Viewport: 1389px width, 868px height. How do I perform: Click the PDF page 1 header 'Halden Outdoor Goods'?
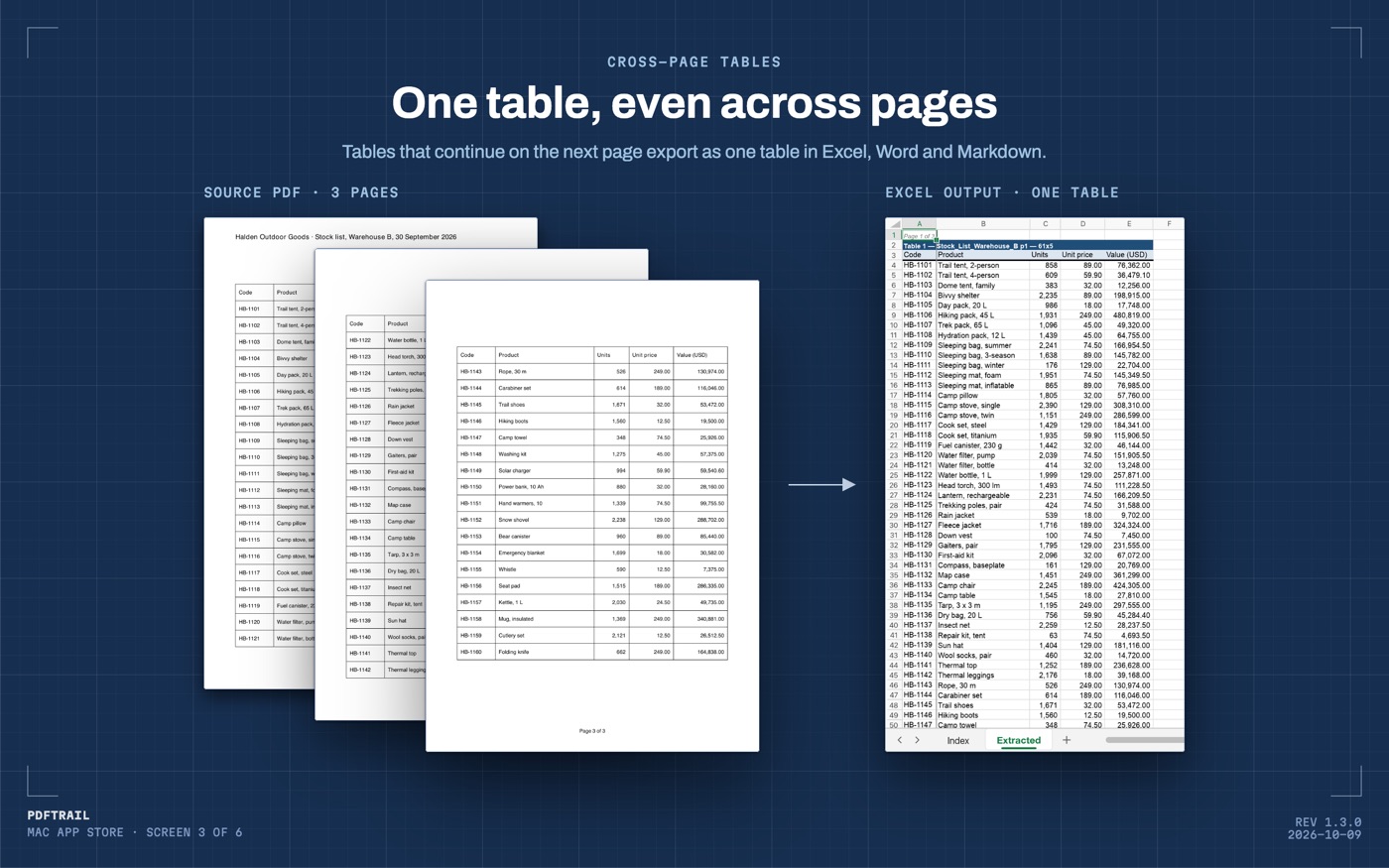coord(272,237)
